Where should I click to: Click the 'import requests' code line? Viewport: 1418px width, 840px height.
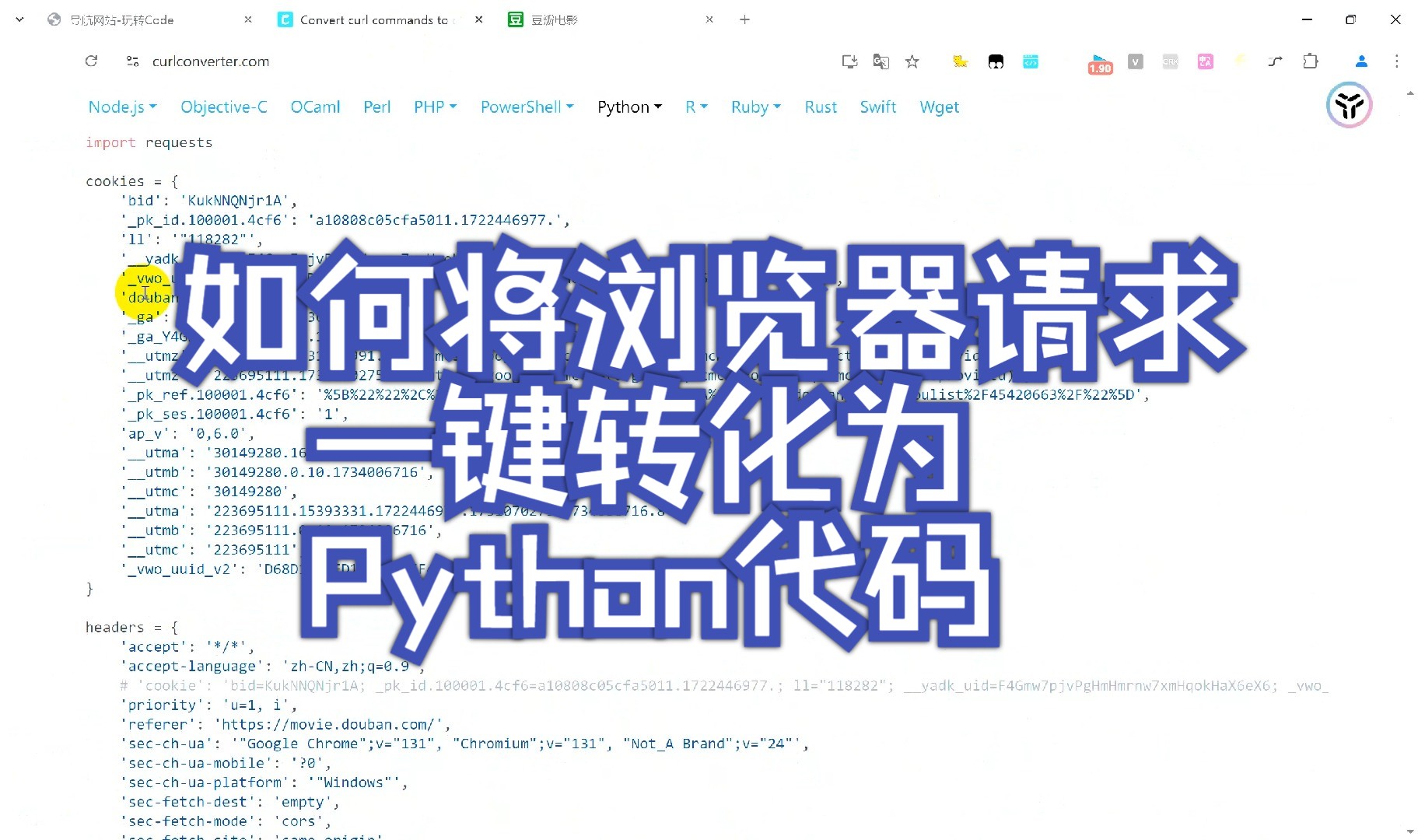[x=149, y=142]
